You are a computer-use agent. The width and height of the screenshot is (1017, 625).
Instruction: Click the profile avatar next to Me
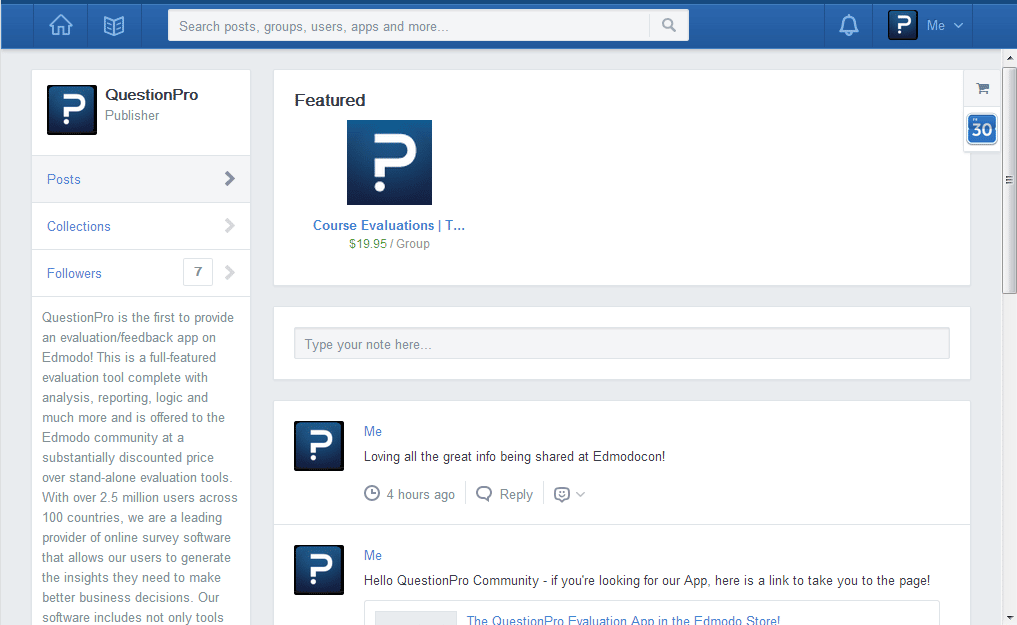tap(903, 25)
